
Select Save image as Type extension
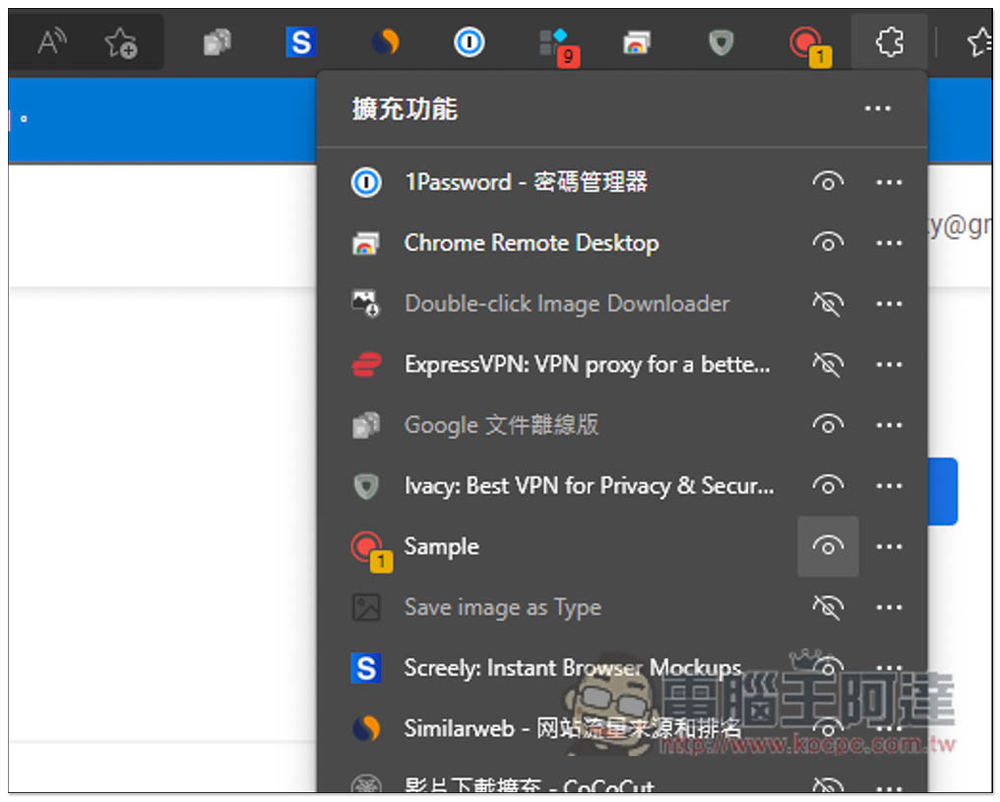[502, 607]
